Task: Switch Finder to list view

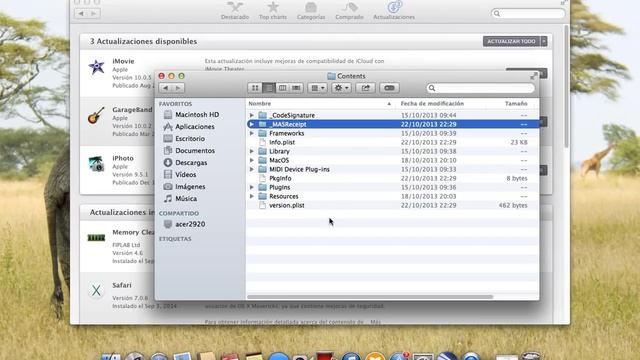Action: (269, 88)
